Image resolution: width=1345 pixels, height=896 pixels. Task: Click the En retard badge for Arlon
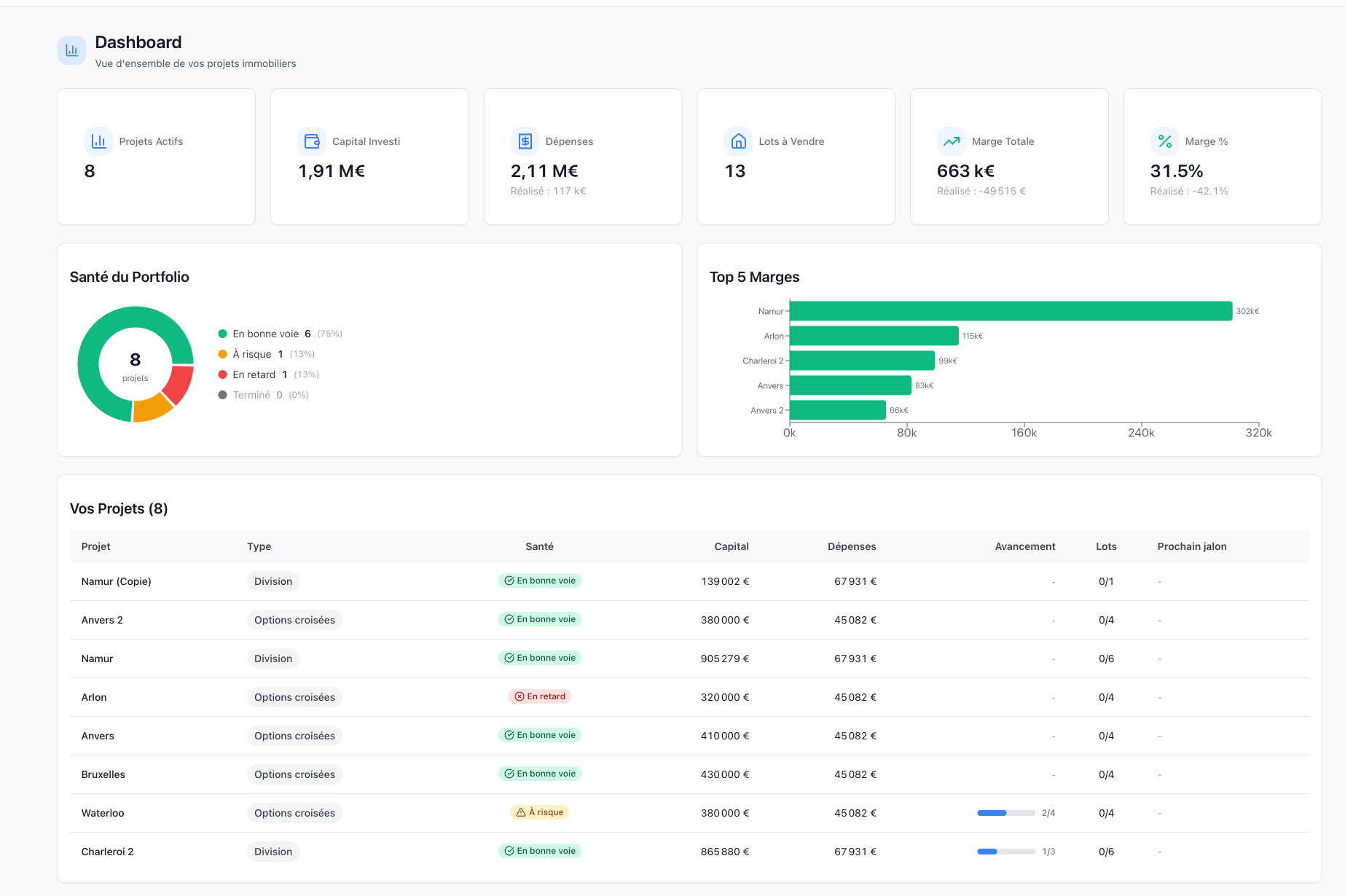coord(539,696)
